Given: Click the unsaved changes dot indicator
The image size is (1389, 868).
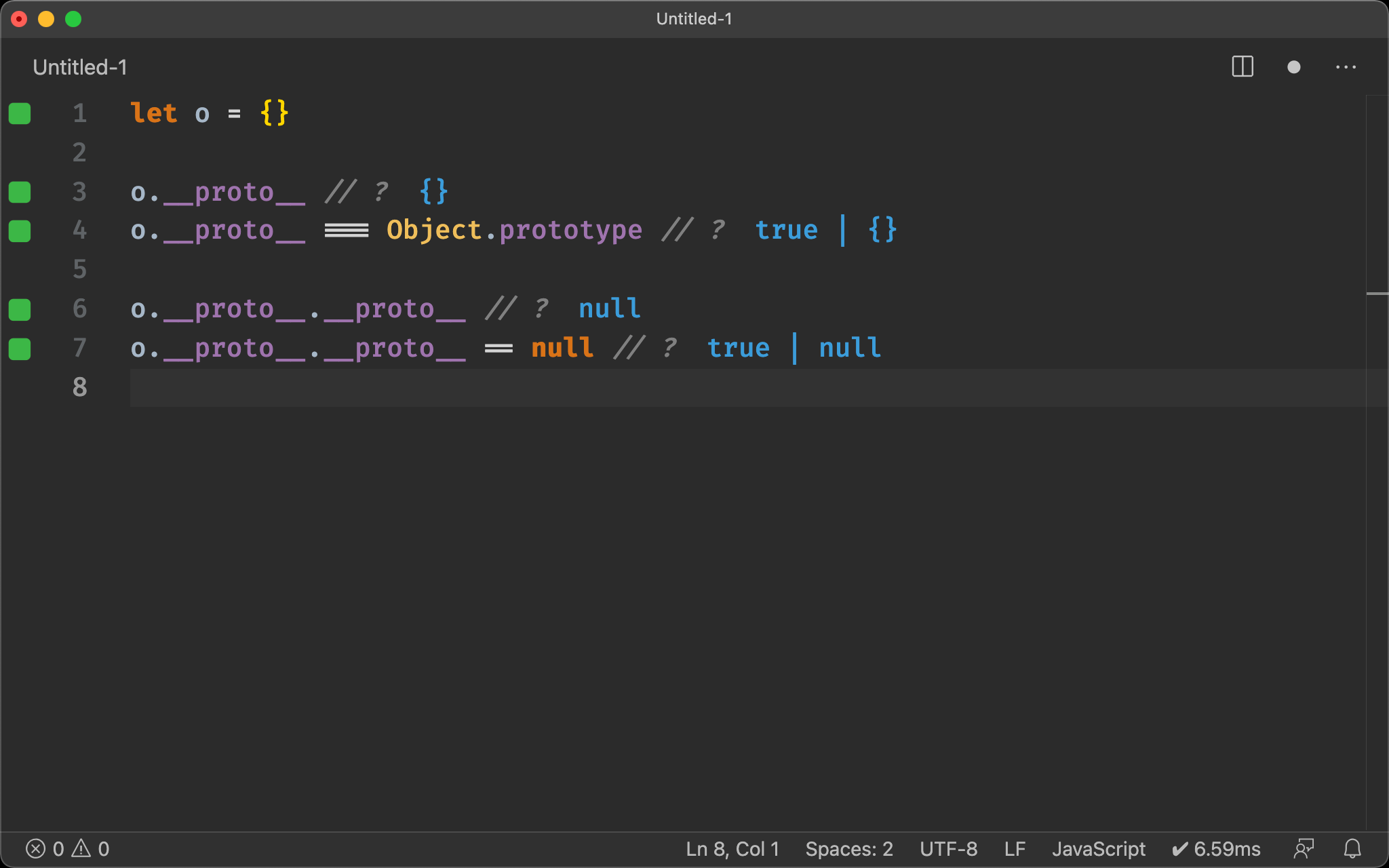Looking at the screenshot, I should 1293,67.
